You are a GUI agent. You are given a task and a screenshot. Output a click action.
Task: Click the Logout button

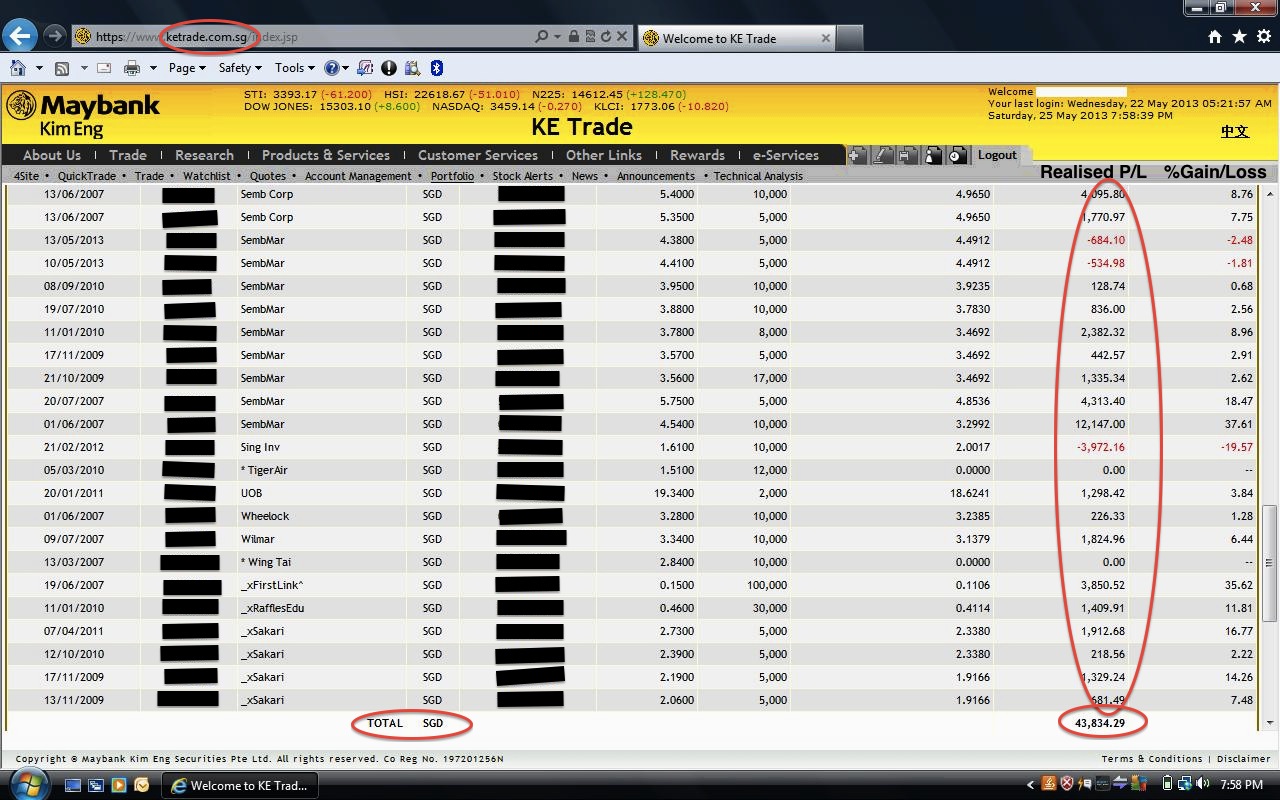coord(997,155)
